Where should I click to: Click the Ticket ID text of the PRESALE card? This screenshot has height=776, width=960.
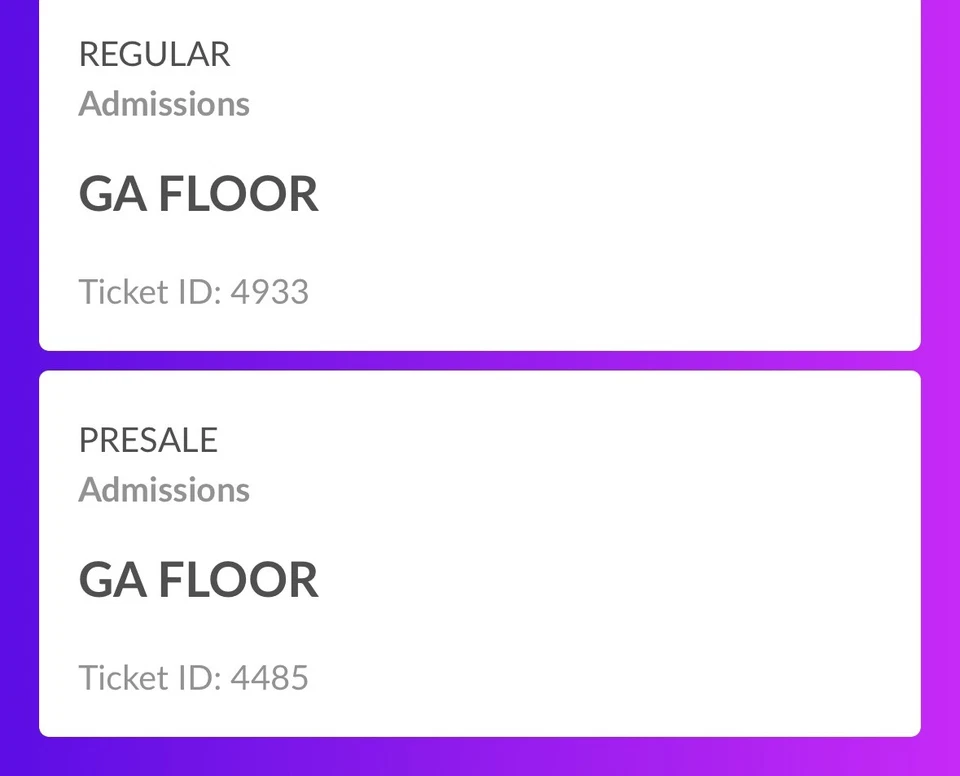click(194, 677)
